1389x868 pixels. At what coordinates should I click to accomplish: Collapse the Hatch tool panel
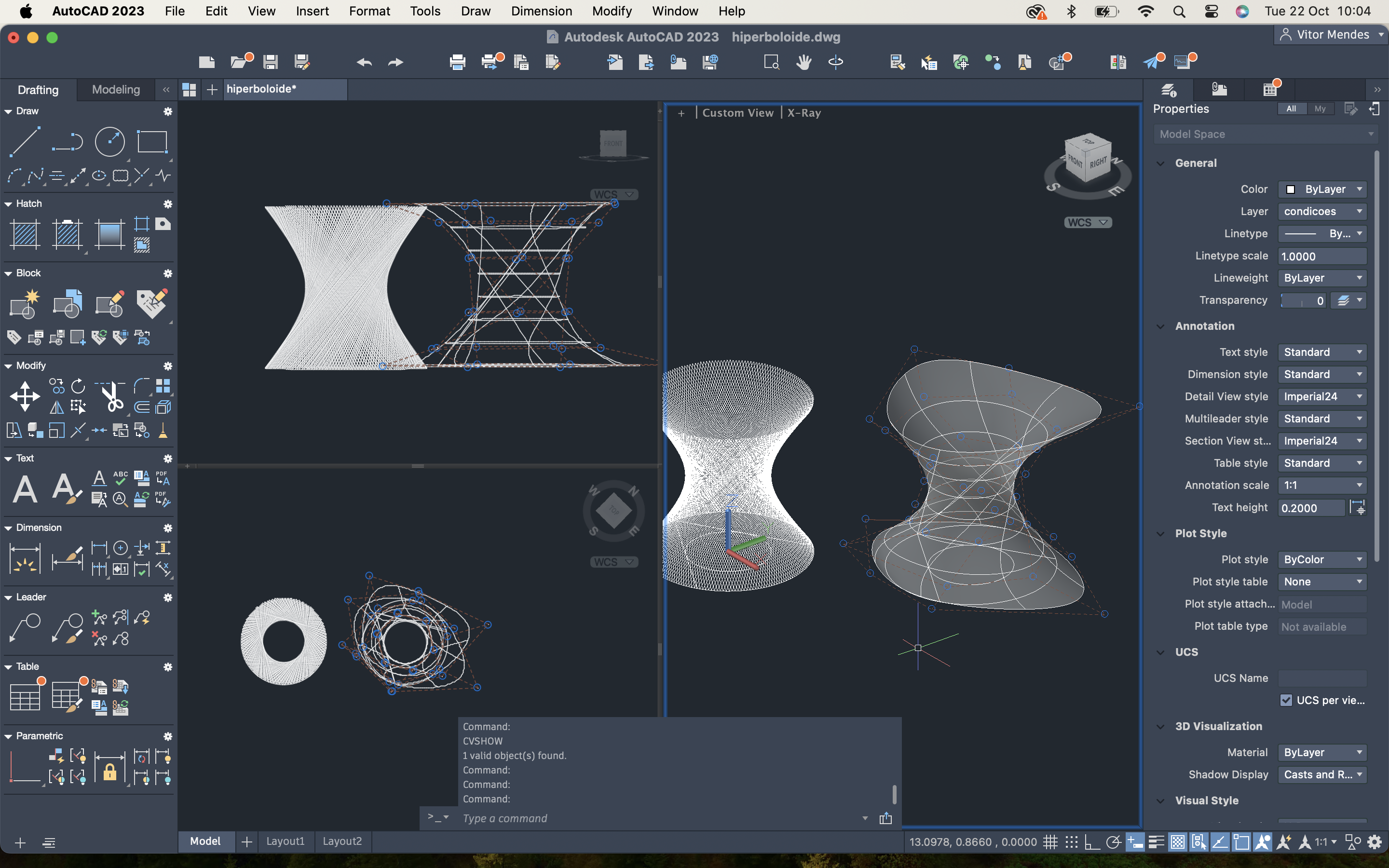click(8, 204)
